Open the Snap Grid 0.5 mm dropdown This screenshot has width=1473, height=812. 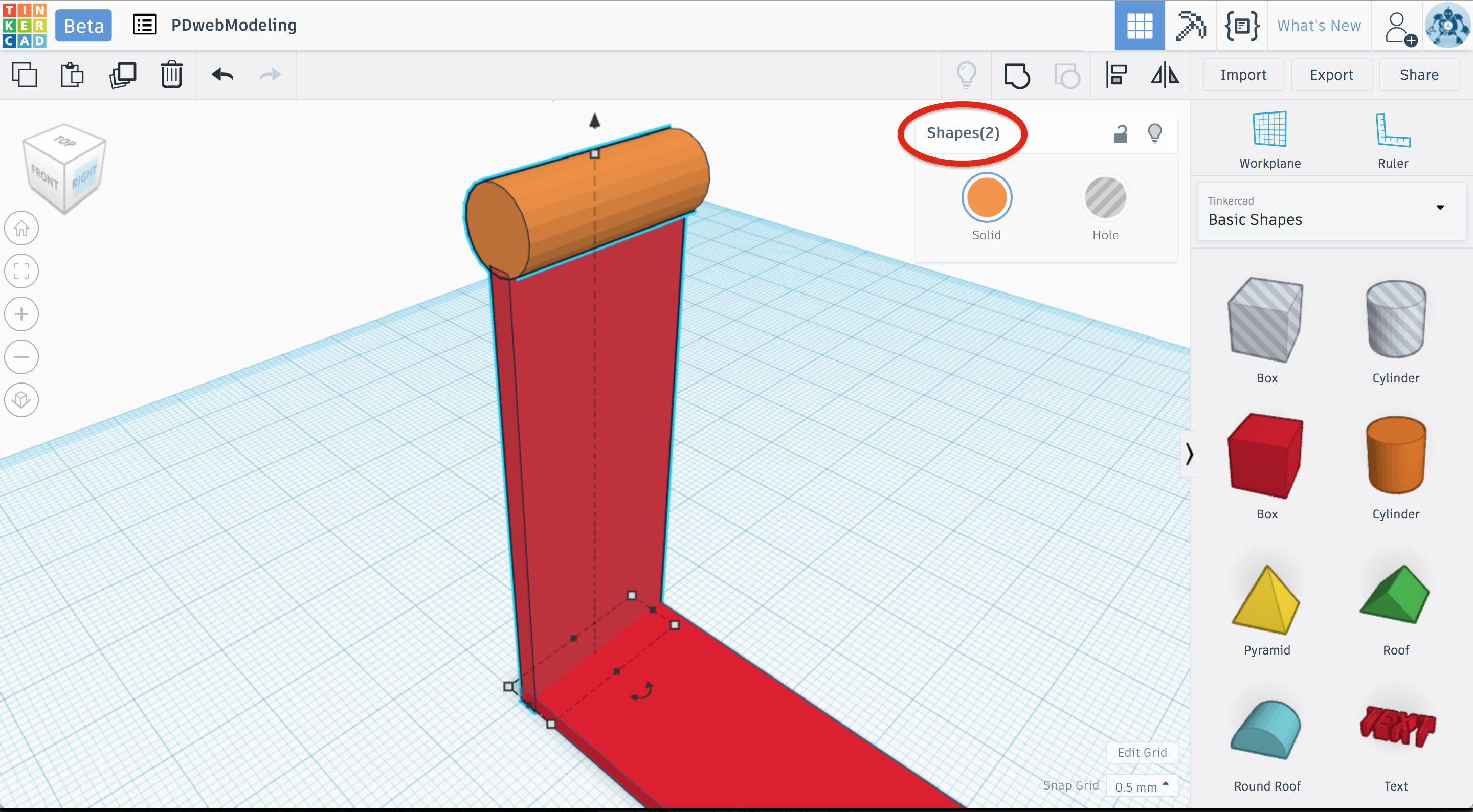pyautogui.click(x=1142, y=786)
